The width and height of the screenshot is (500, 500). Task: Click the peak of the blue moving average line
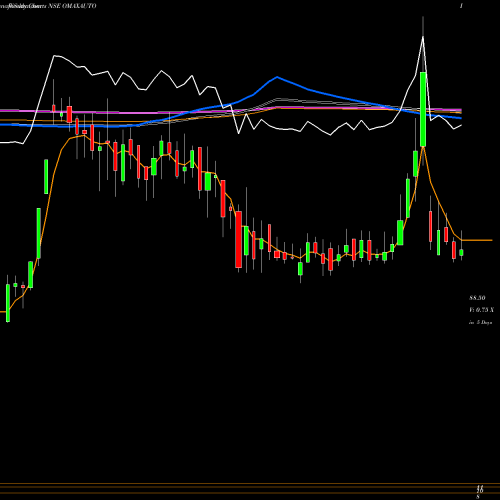[x=277, y=77]
